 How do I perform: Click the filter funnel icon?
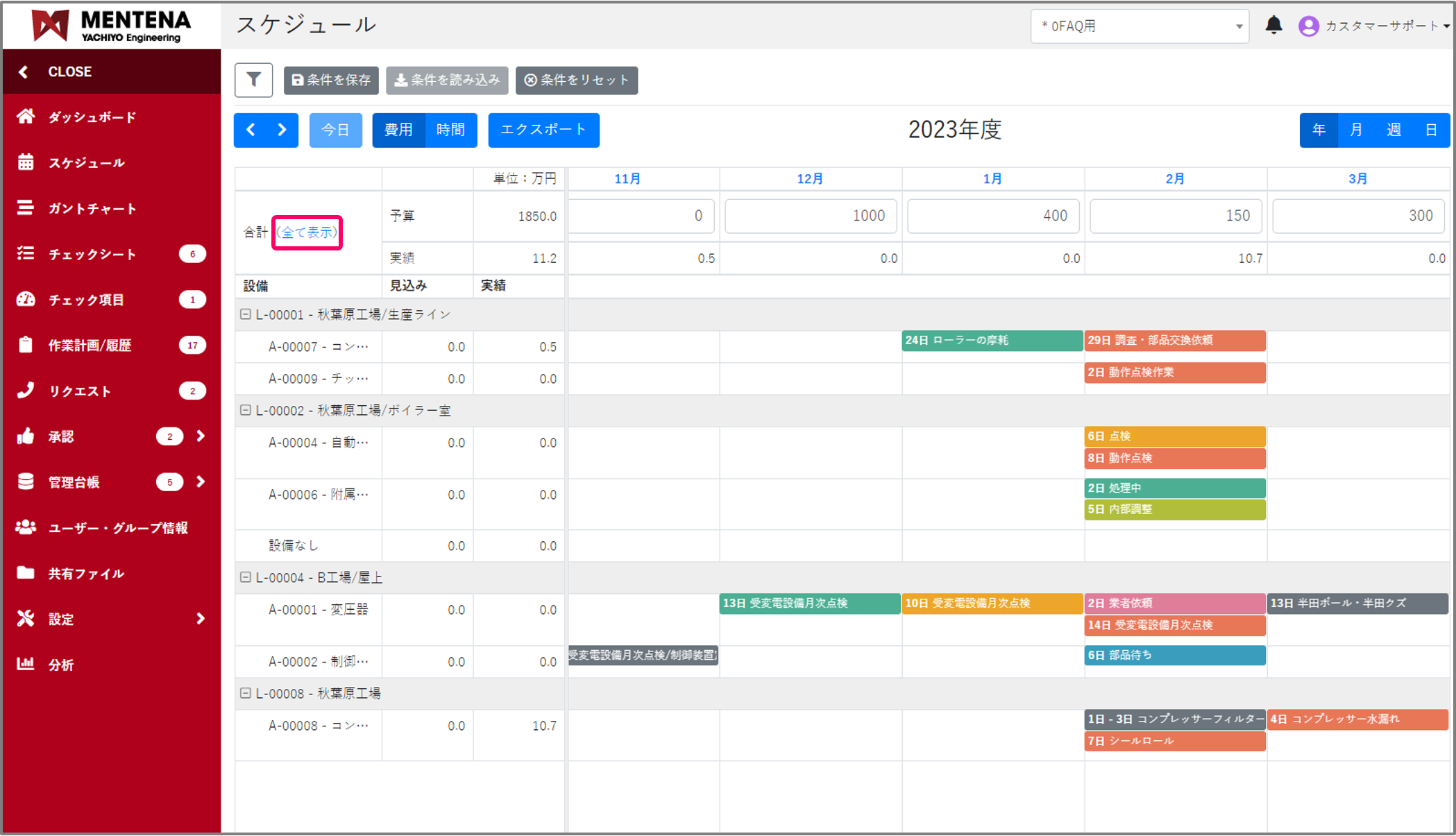[253, 80]
